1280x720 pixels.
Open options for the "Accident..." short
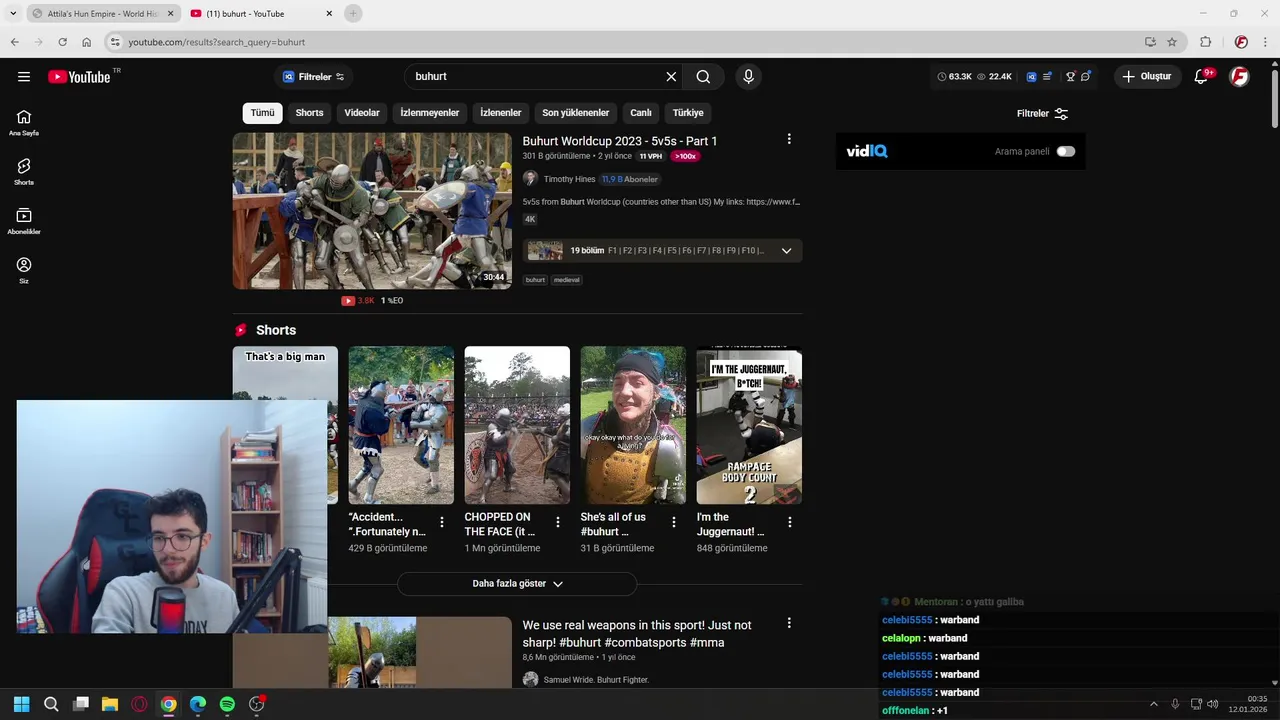pos(442,522)
